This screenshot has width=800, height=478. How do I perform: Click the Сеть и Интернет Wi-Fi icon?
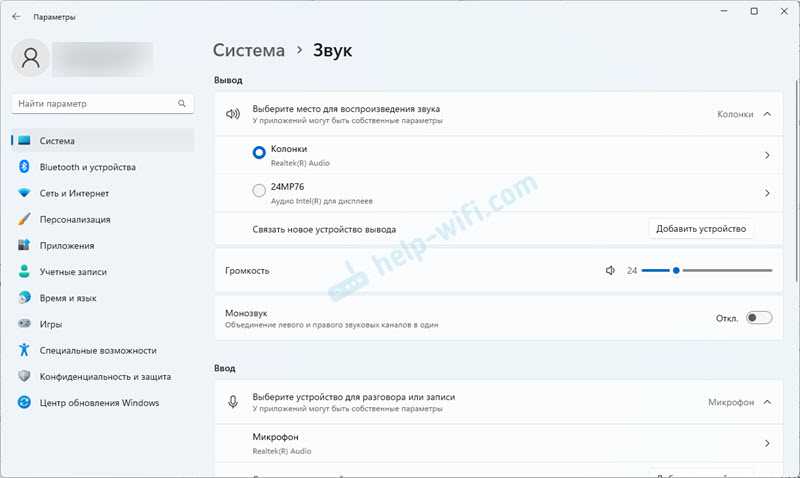pos(24,193)
